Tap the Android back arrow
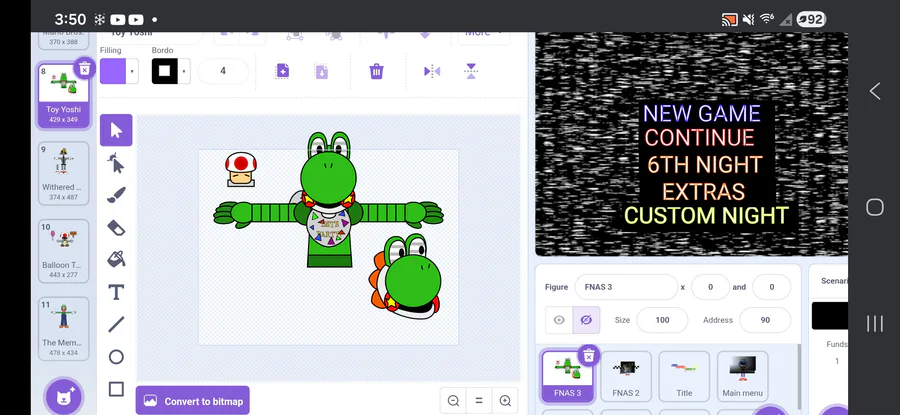 click(875, 91)
